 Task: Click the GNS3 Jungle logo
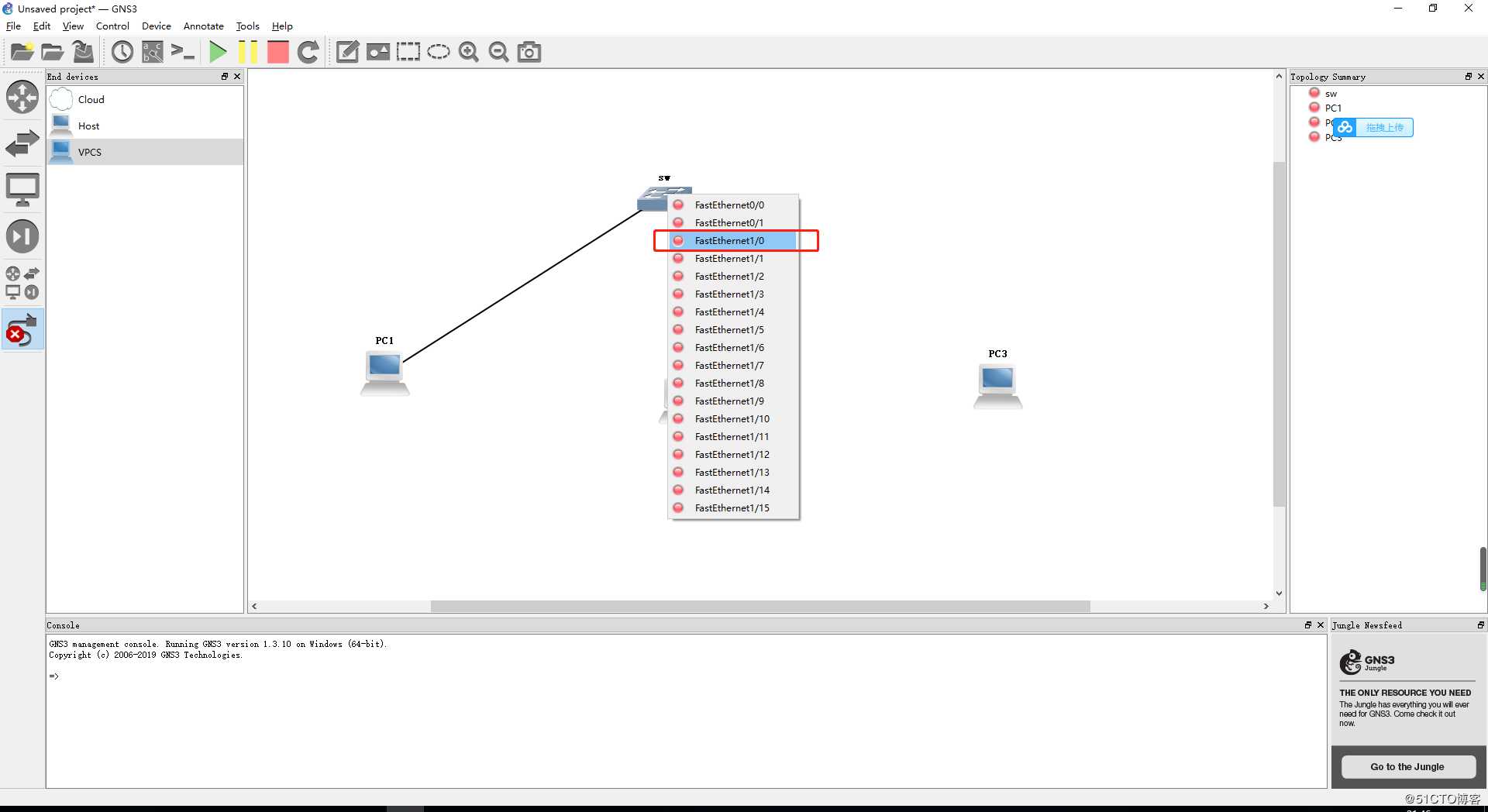[1367, 662]
